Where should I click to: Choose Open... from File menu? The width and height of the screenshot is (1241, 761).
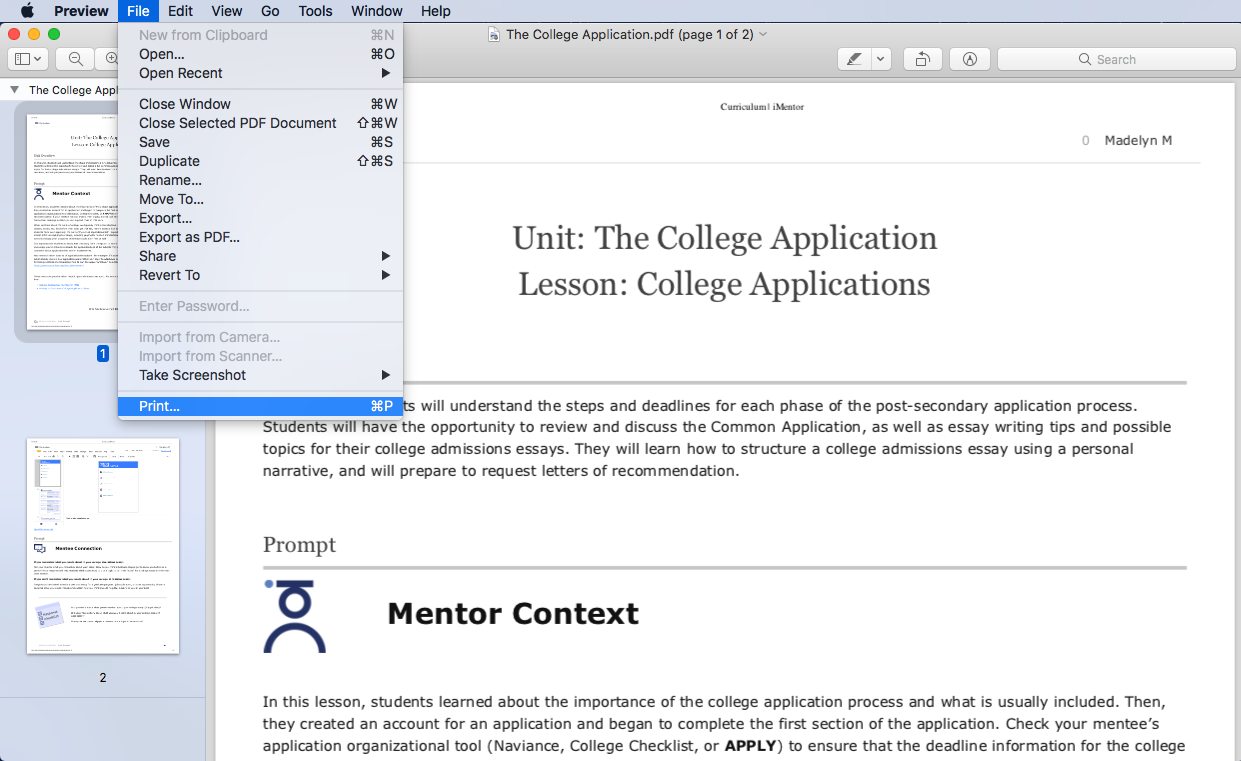260,54
